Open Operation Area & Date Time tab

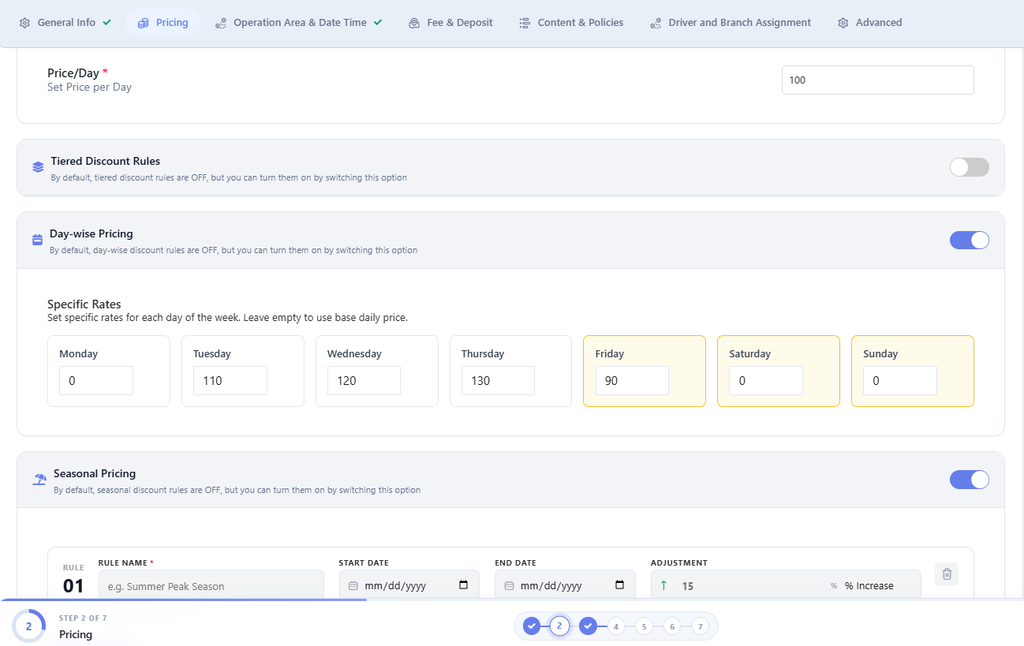299,22
